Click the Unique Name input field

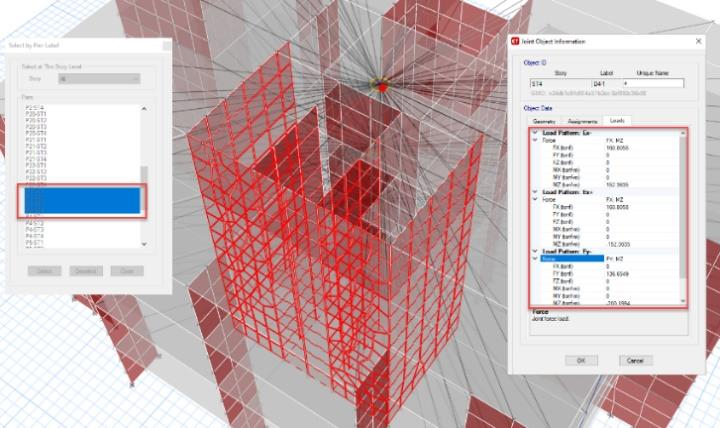[653, 83]
